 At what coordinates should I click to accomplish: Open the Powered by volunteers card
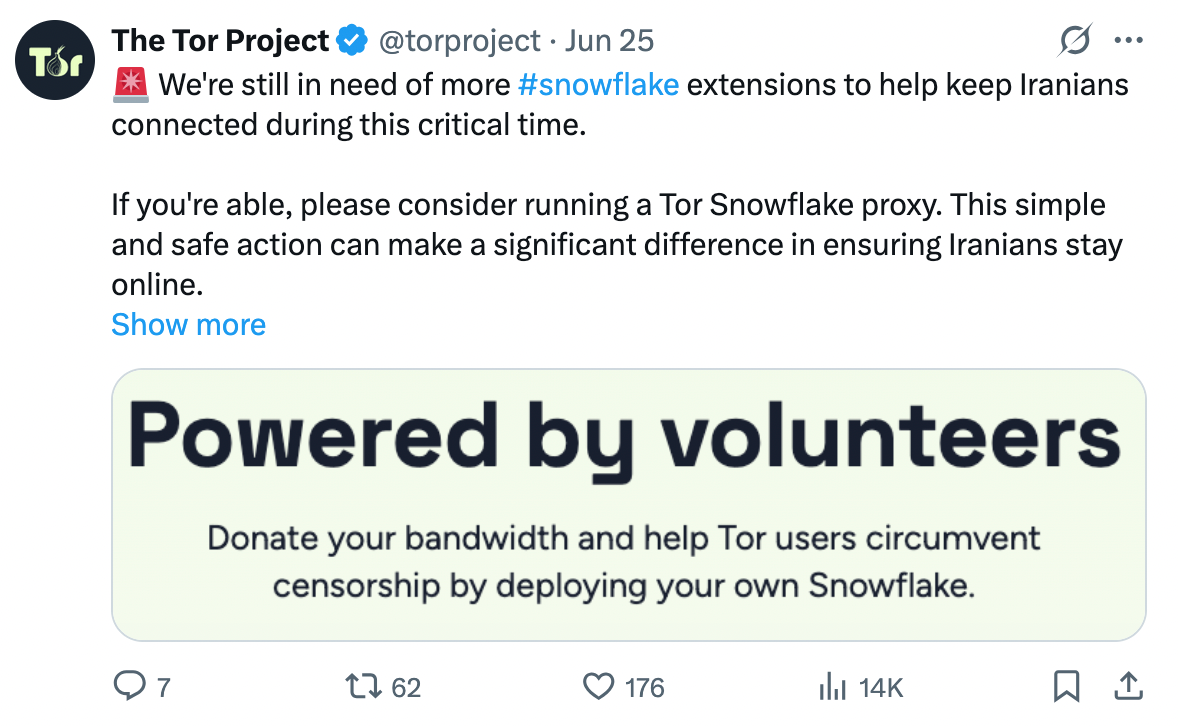[629, 504]
